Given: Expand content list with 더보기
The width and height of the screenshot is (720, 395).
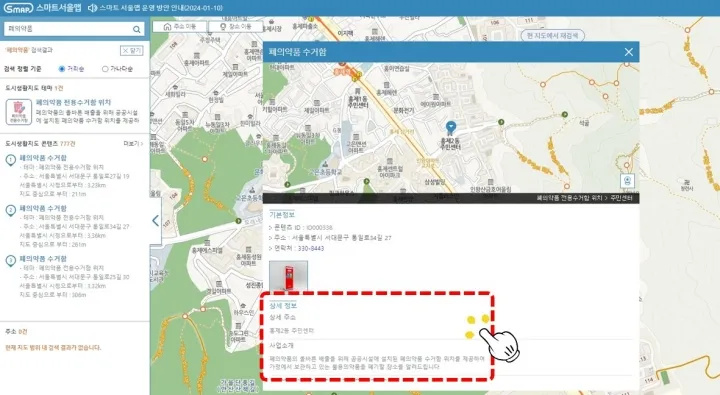Looking at the screenshot, I should 133,143.
